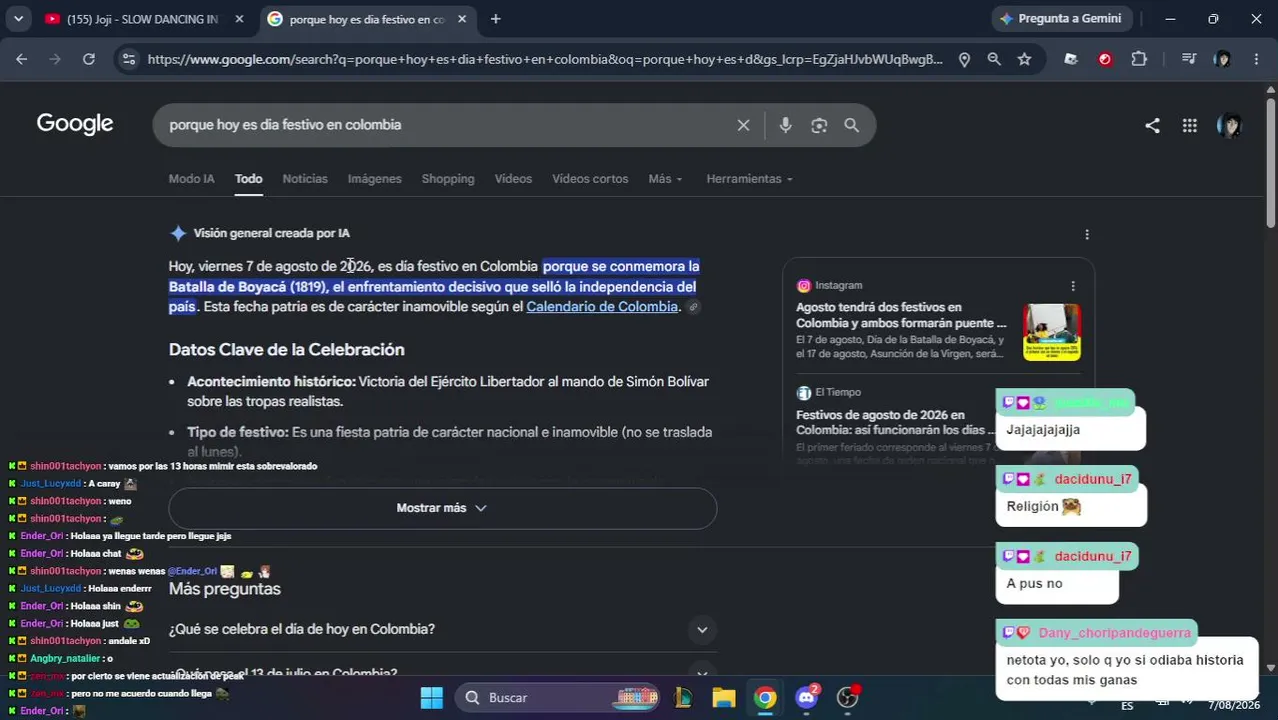
Task: Click the zoom magnifier icon in address bar
Action: coord(994,59)
